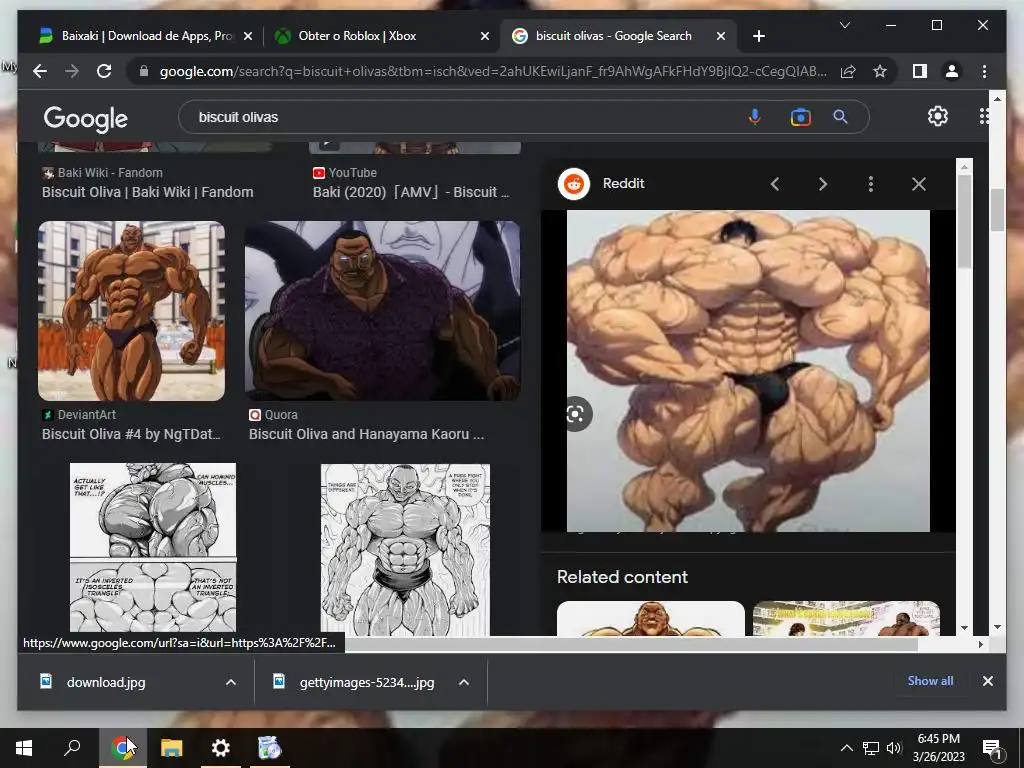Expand options for download.jpg
Screen dimensions: 1024x768
pos(231,682)
